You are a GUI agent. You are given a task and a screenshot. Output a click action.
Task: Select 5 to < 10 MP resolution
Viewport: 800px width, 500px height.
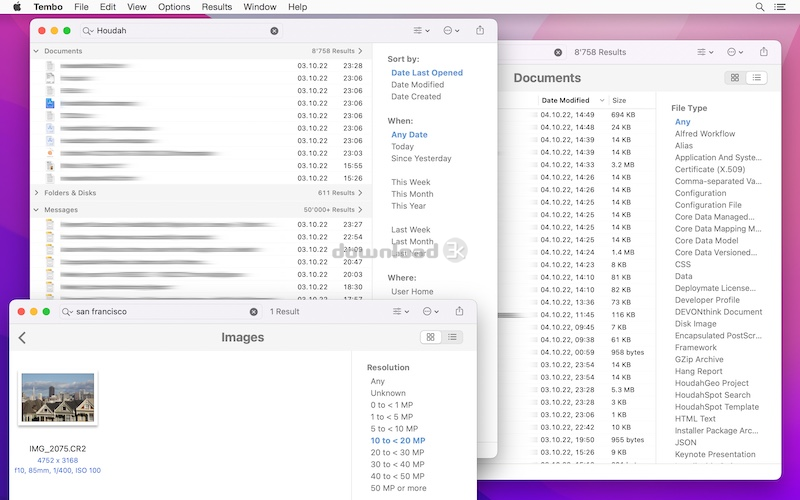[394, 429]
